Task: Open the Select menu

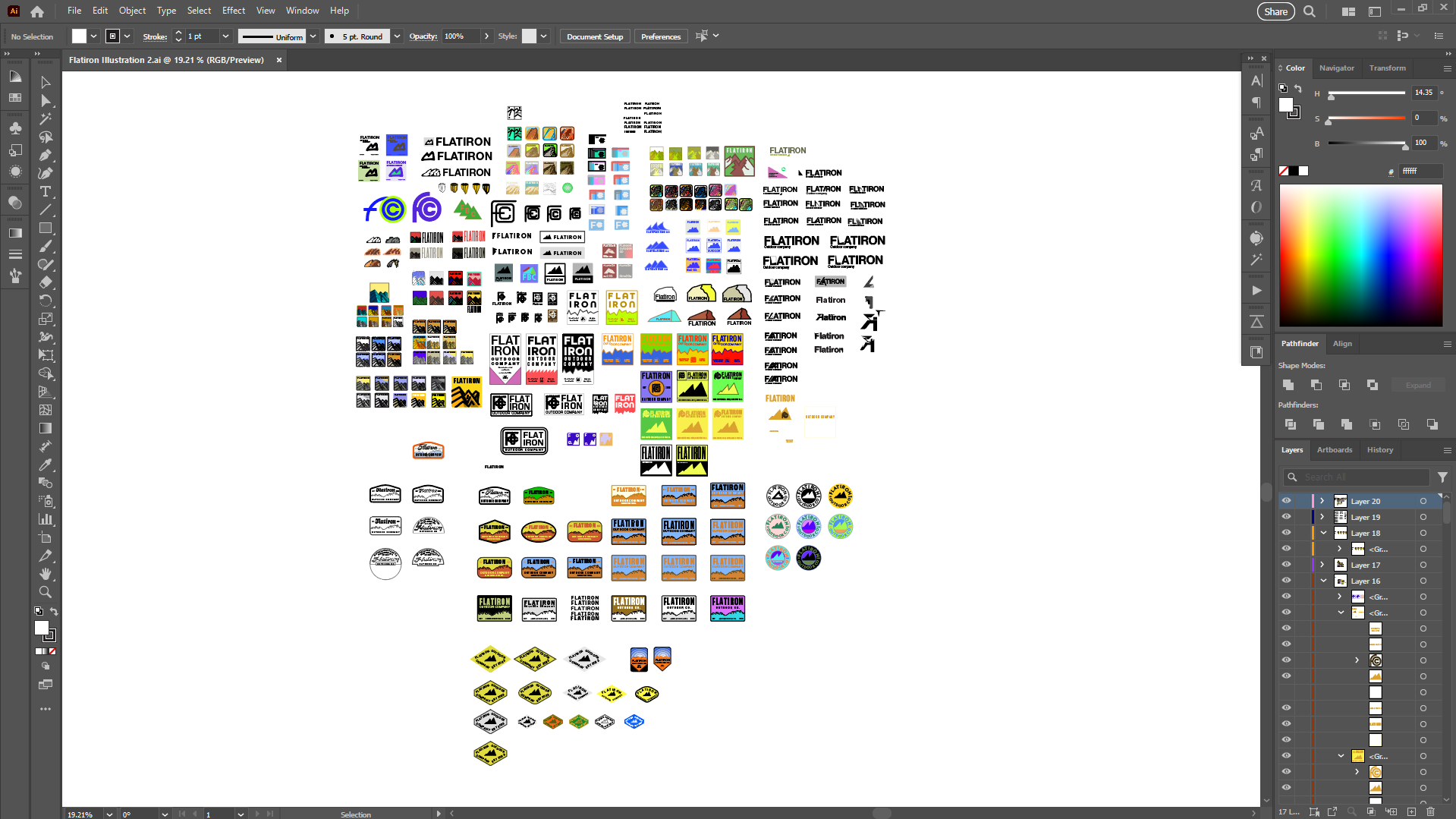Action: [x=199, y=10]
